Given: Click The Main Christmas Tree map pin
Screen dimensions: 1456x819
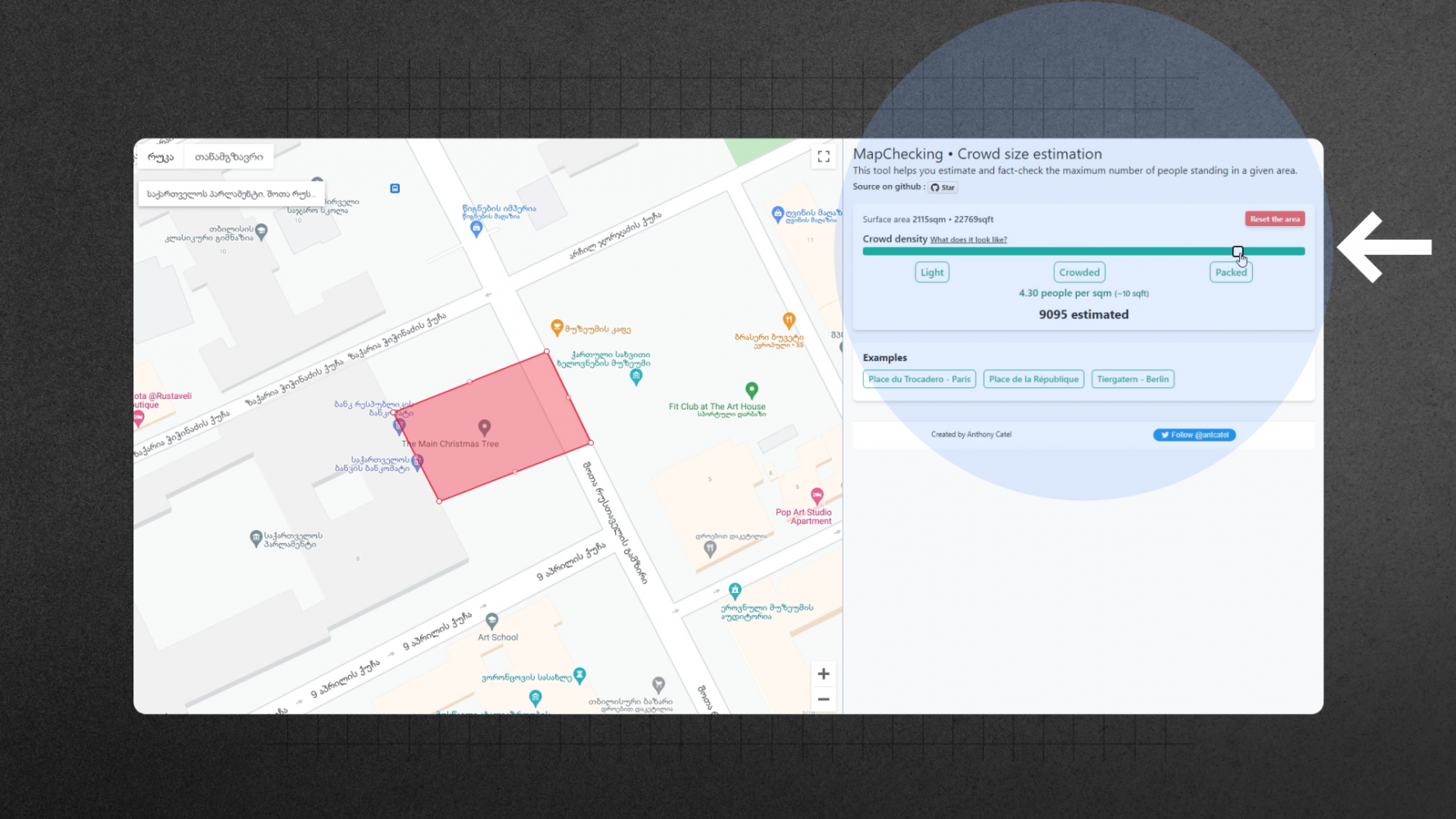Looking at the screenshot, I should pyautogui.click(x=485, y=428).
